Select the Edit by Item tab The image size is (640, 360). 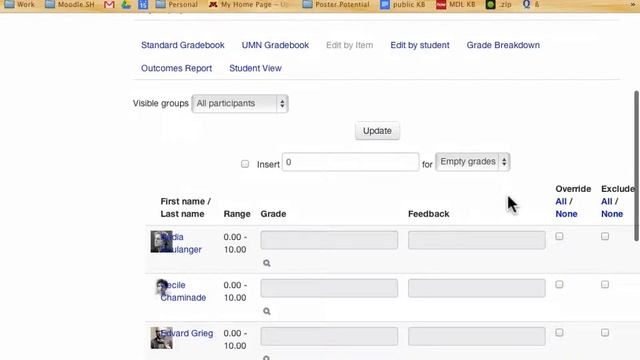point(349,45)
